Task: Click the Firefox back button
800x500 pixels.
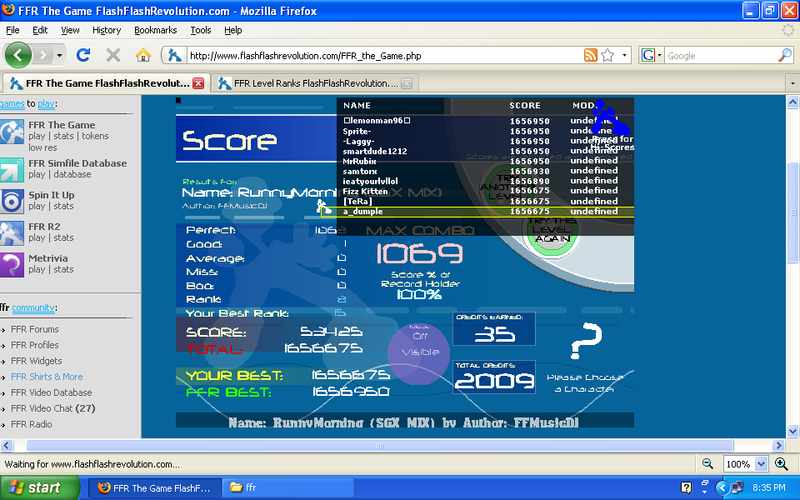Action: tap(19, 55)
